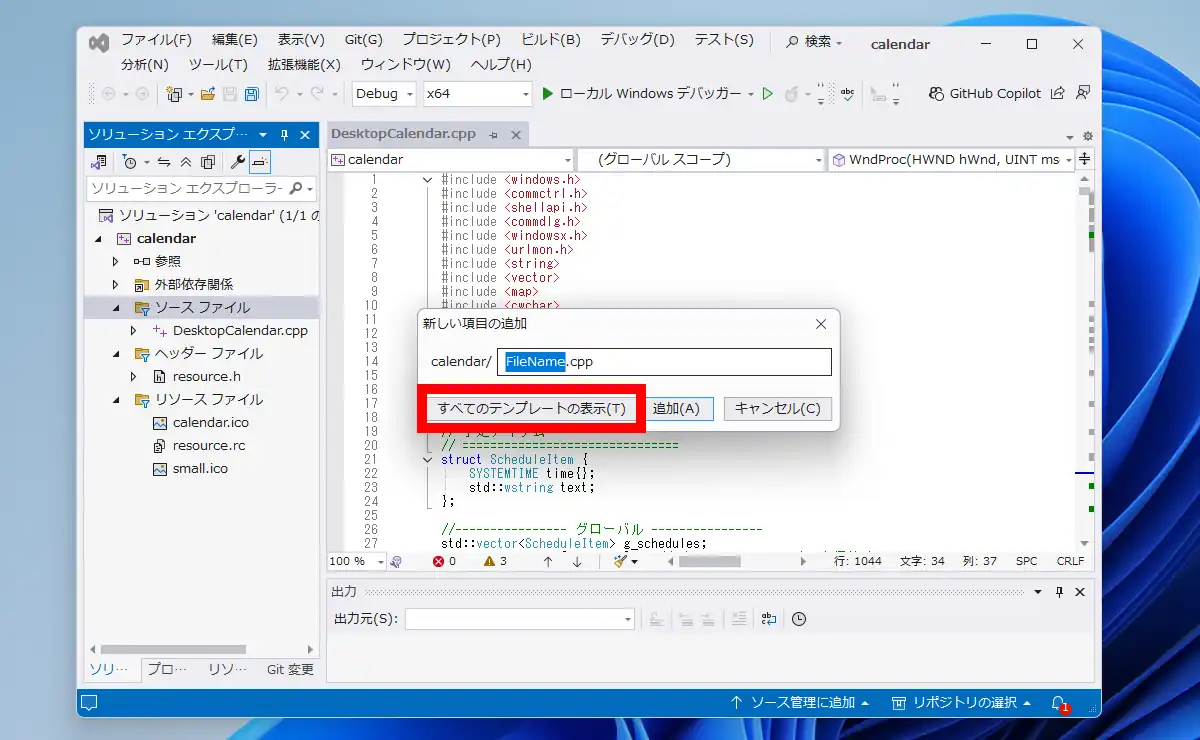Click the green Start Debugging arrow
The image size is (1200, 740).
tap(547, 93)
